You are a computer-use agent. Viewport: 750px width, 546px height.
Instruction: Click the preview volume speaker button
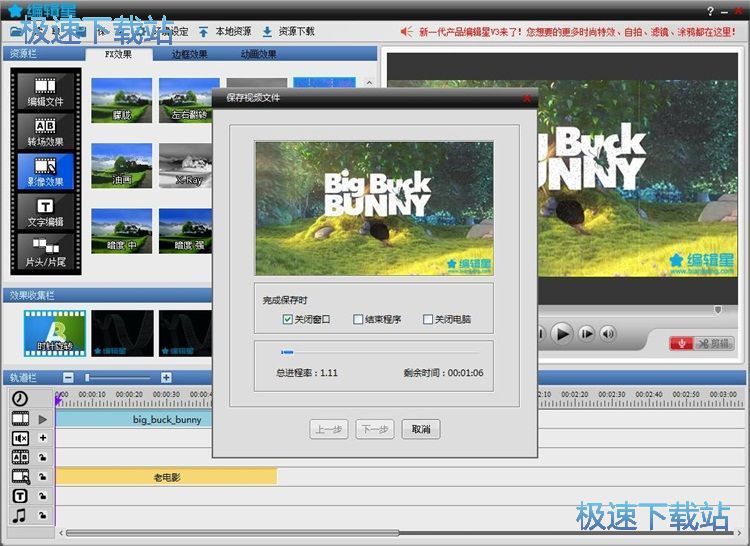point(608,333)
